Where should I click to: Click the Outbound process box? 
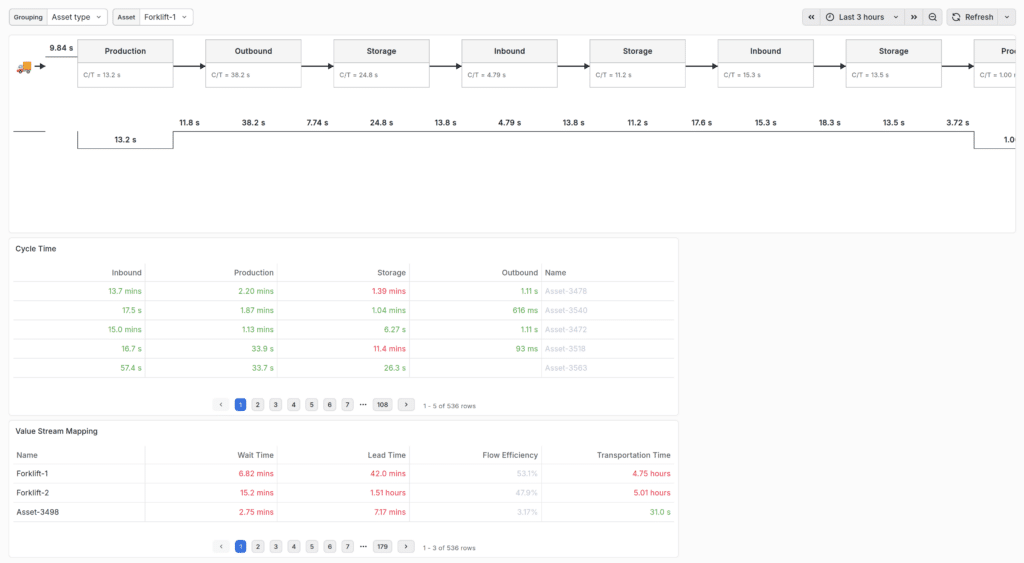(253, 63)
